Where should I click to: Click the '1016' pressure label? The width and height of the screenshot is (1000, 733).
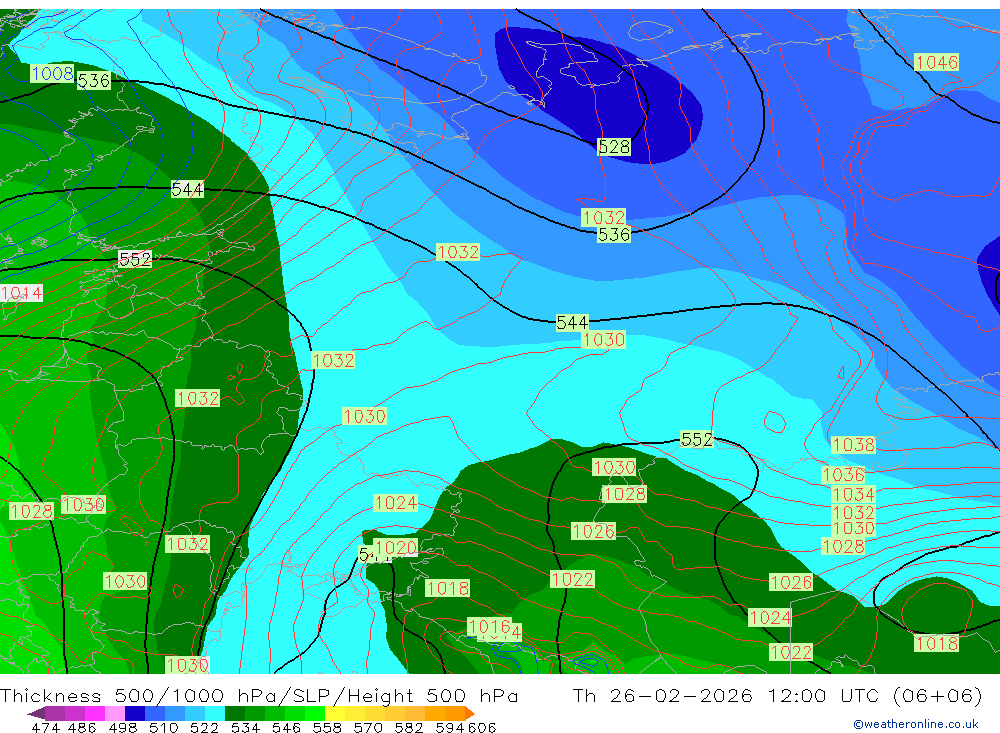(x=490, y=626)
